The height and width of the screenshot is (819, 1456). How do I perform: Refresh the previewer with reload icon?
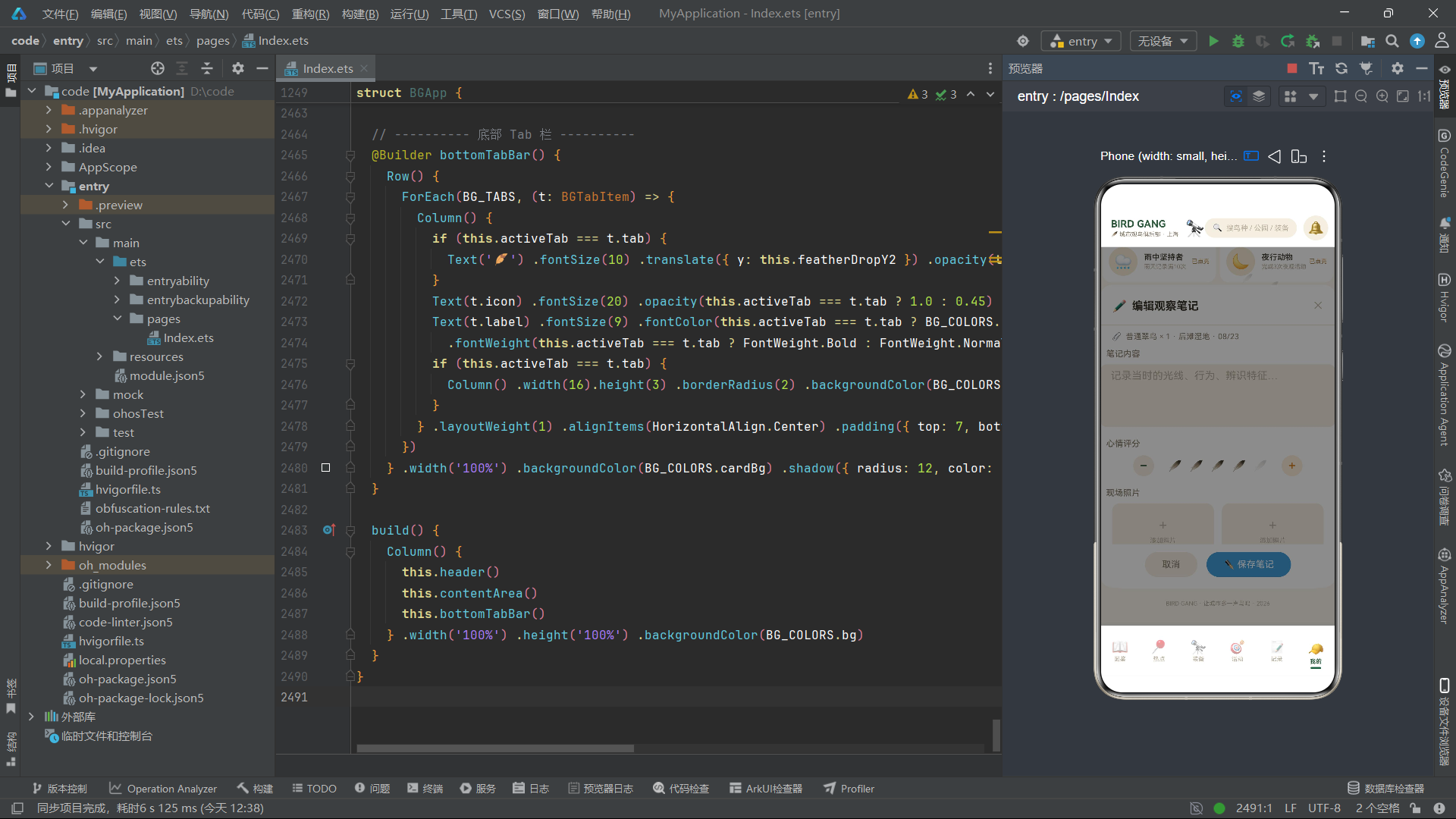click(1341, 68)
